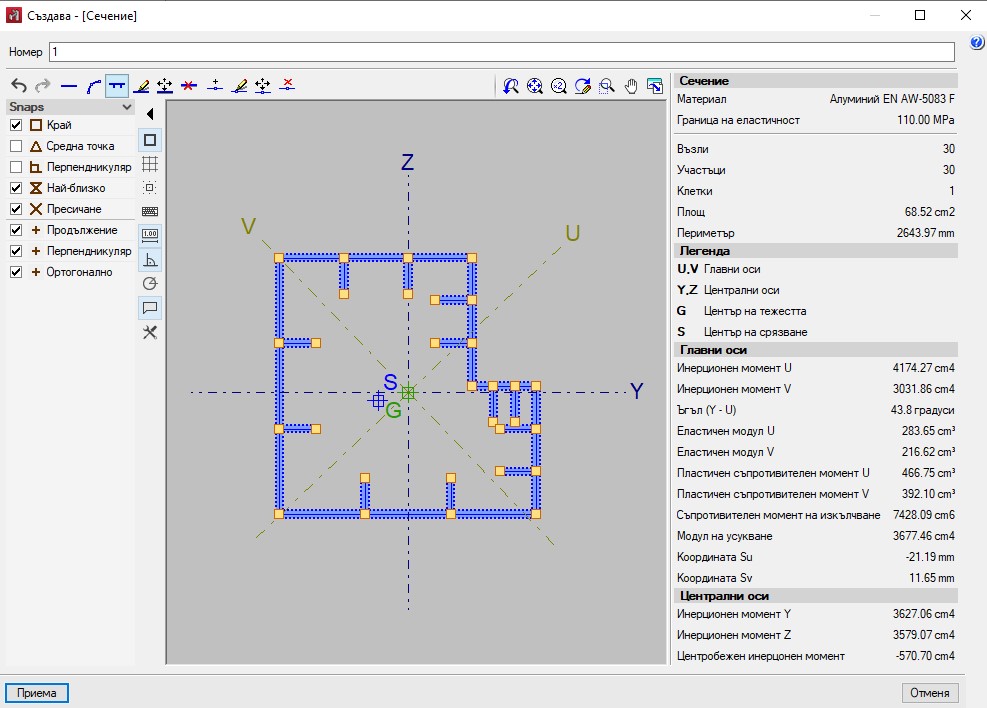Click the Приема button
This screenshot has width=987, height=708.
(37, 693)
